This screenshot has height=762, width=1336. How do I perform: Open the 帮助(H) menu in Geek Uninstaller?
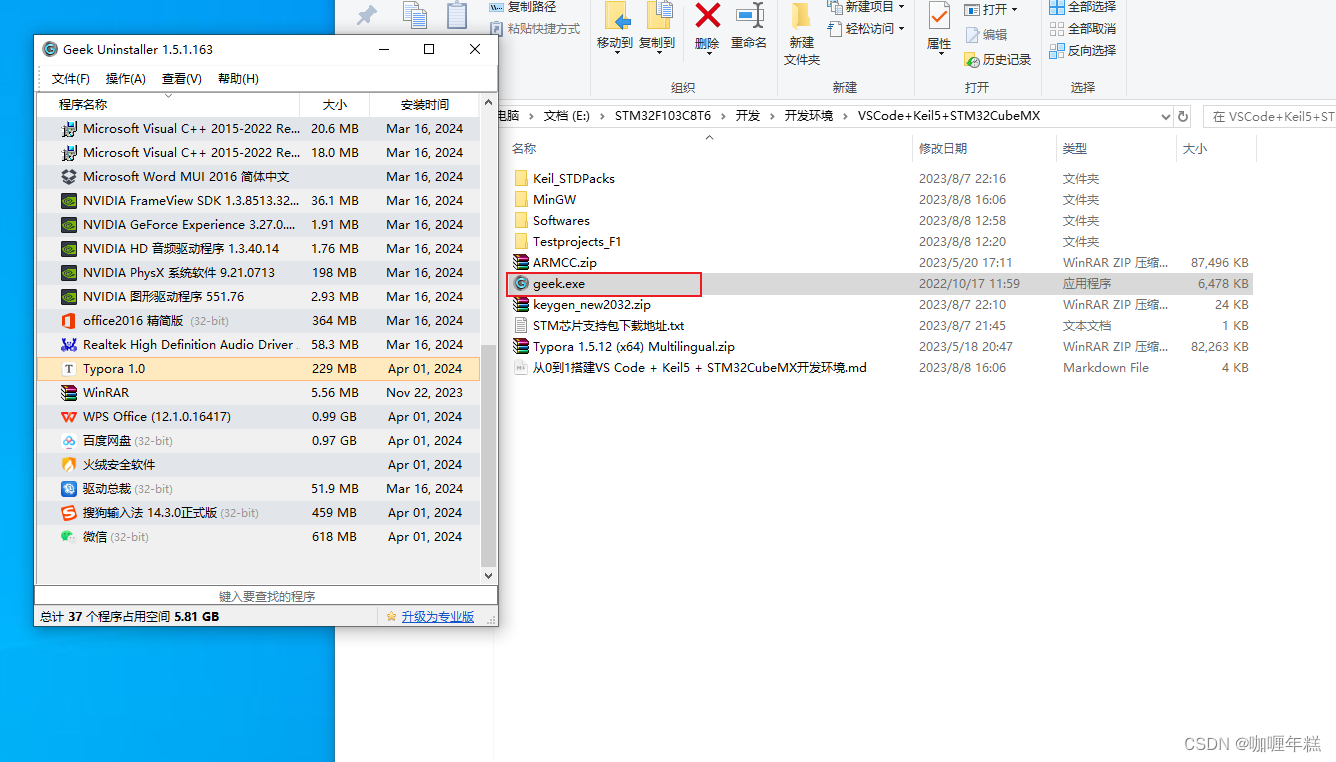pyautogui.click(x=238, y=79)
